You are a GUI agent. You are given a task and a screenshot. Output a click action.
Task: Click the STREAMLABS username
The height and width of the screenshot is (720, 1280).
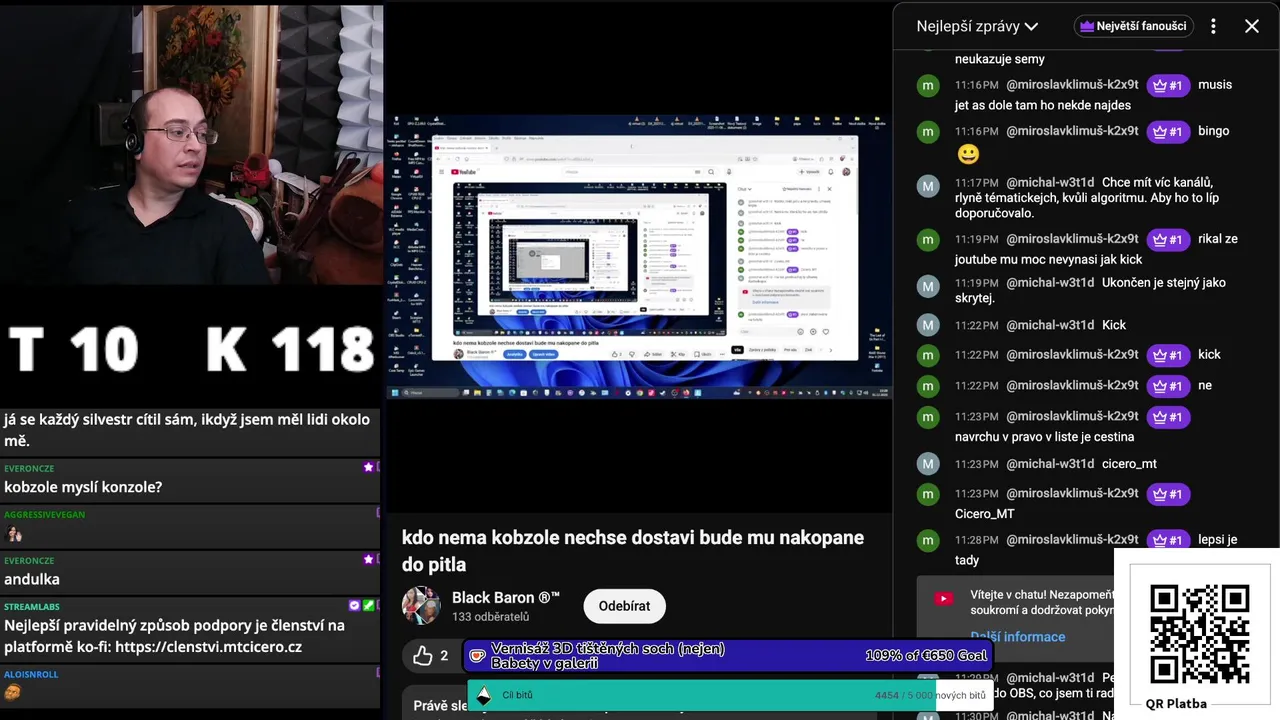pyautogui.click(x=32, y=606)
